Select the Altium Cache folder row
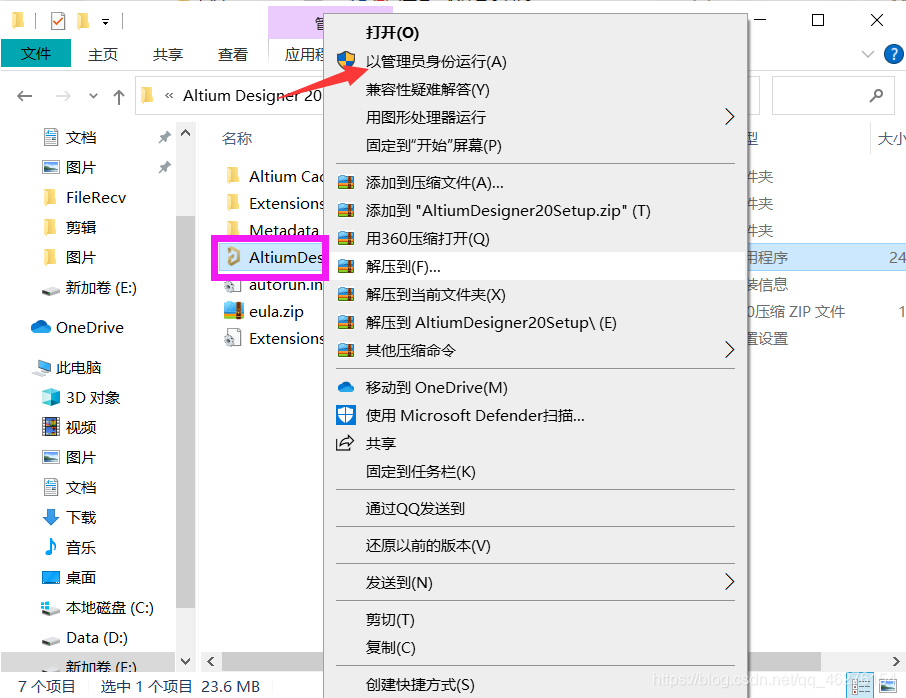The height and width of the screenshot is (698, 906). 274,176
